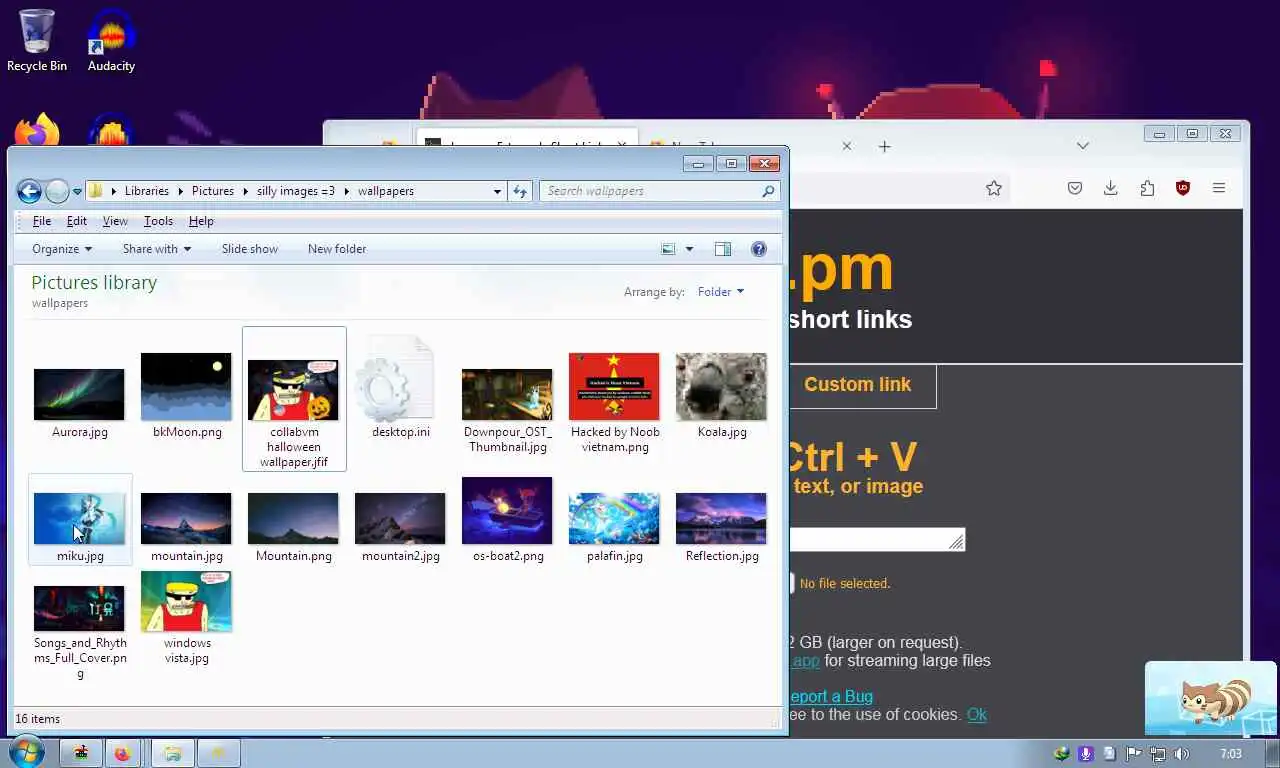
Task: Click the Explorer Forward arrow button
Action: click(57, 191)
